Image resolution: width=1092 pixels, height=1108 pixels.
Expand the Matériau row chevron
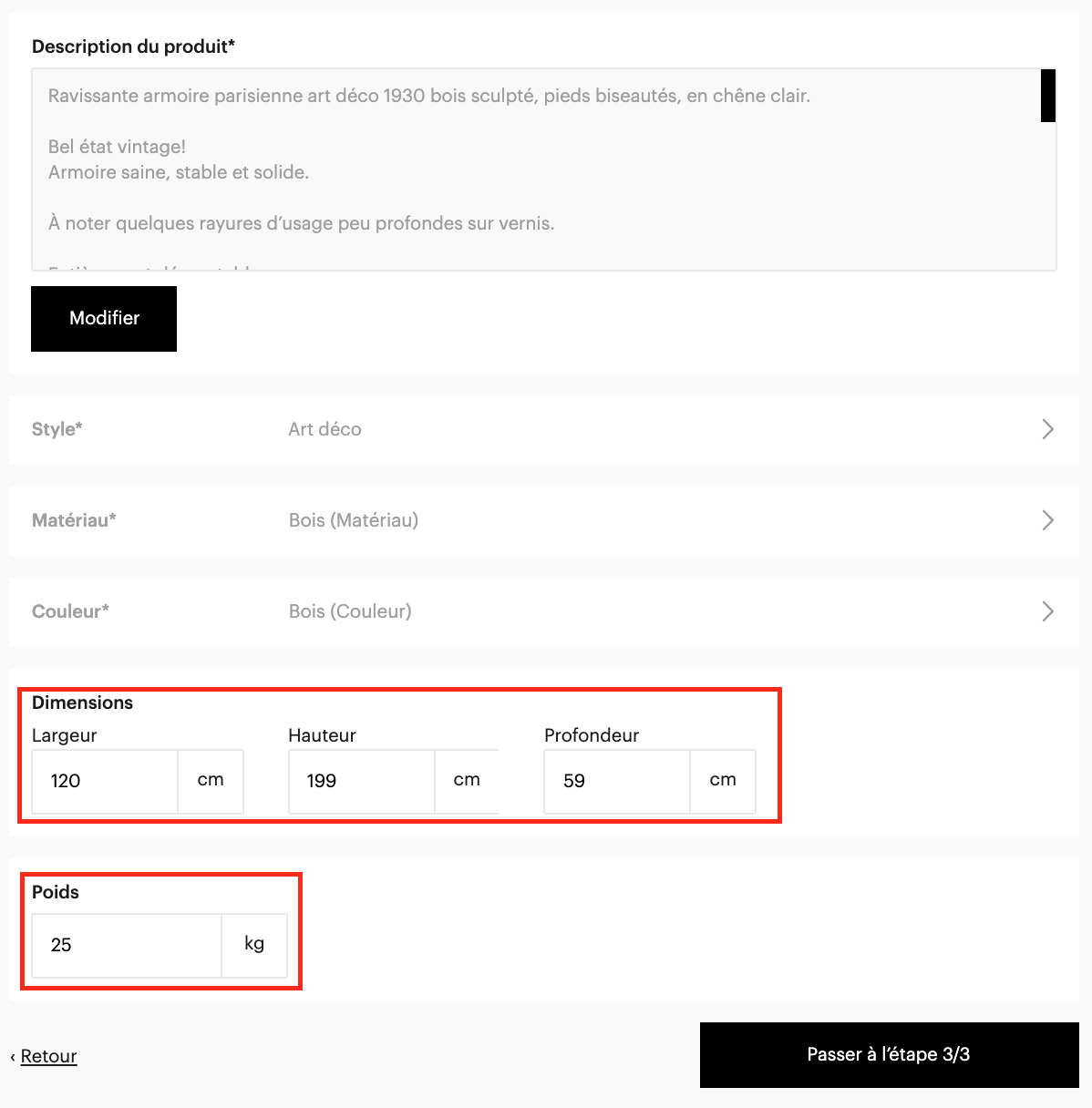coord(1047,520)
